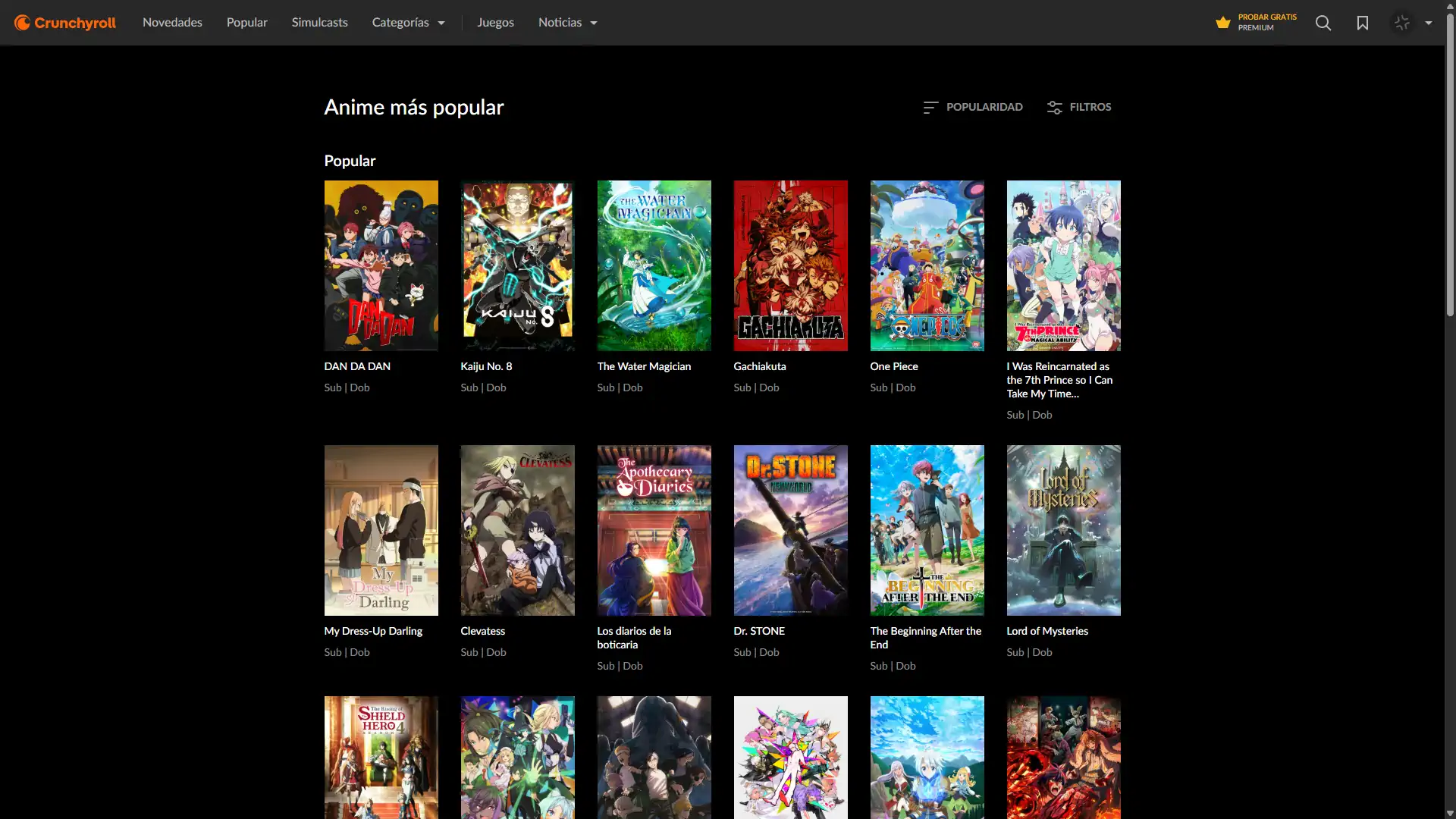The height and width of the screenshot is (819, 1456).
Task: Open the Dr. STONE poster
Action: coord(790,530)
